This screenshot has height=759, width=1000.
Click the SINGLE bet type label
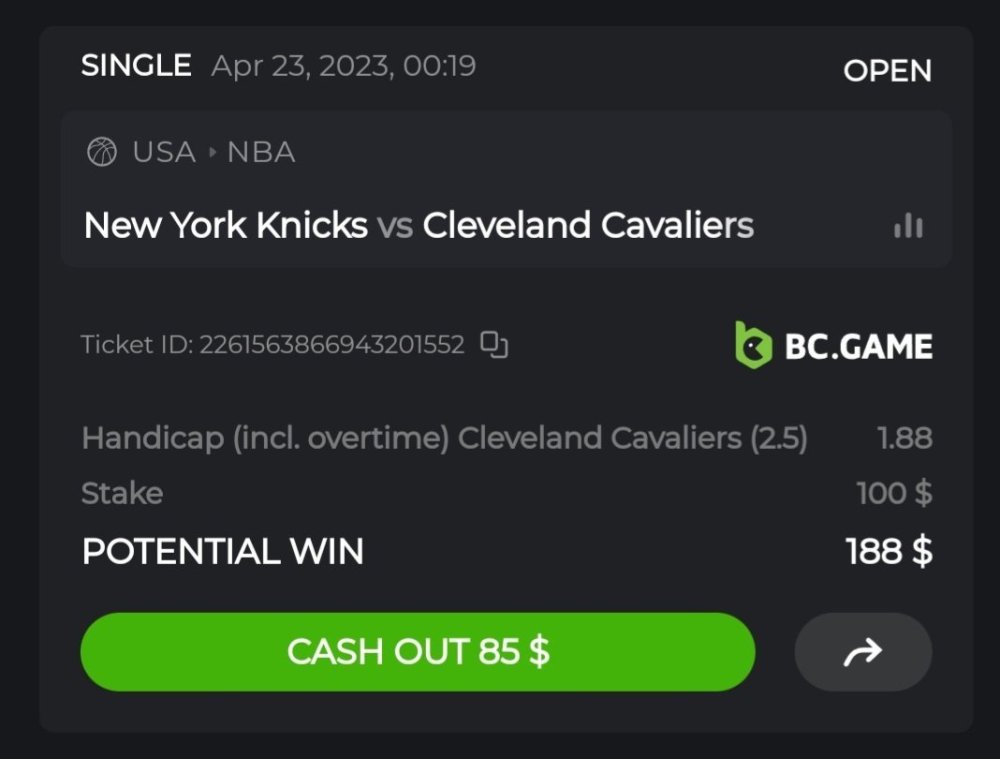point(136,66)
